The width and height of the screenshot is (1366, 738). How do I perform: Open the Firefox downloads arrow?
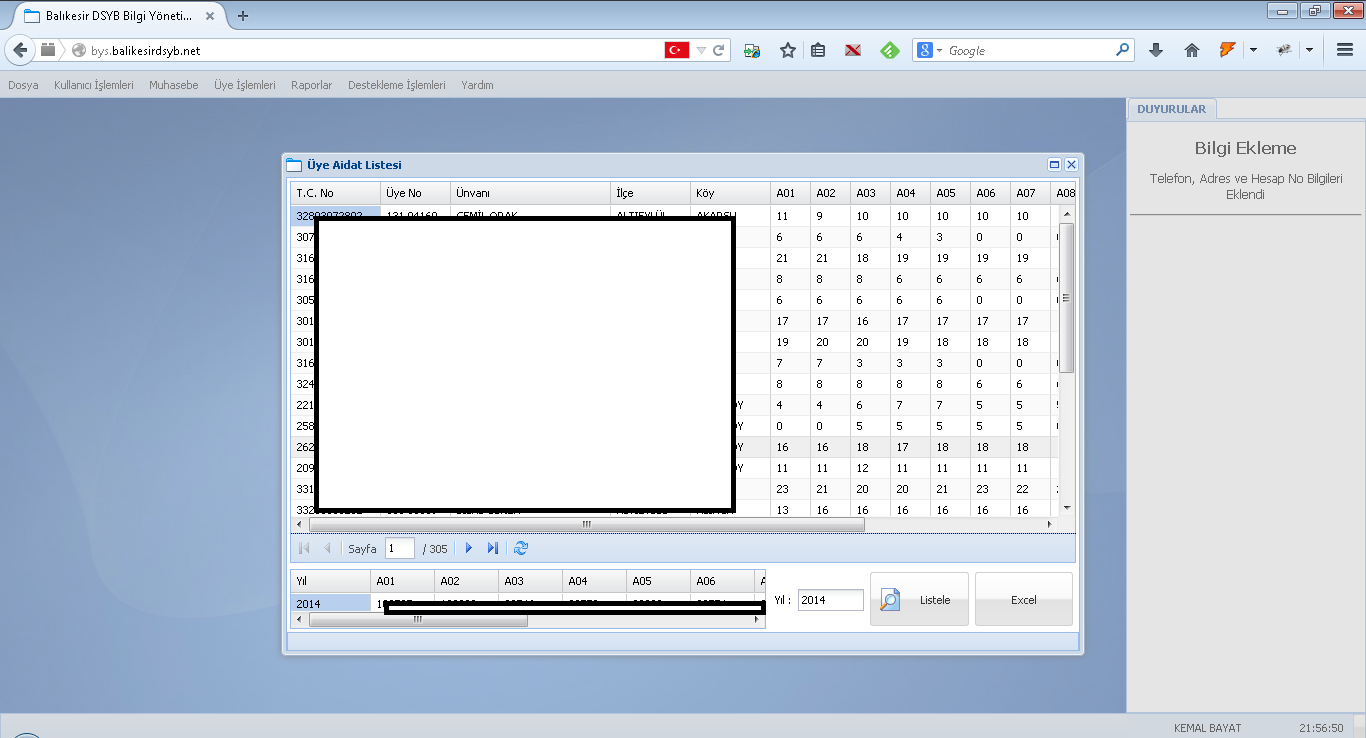tap(1156, 50)
